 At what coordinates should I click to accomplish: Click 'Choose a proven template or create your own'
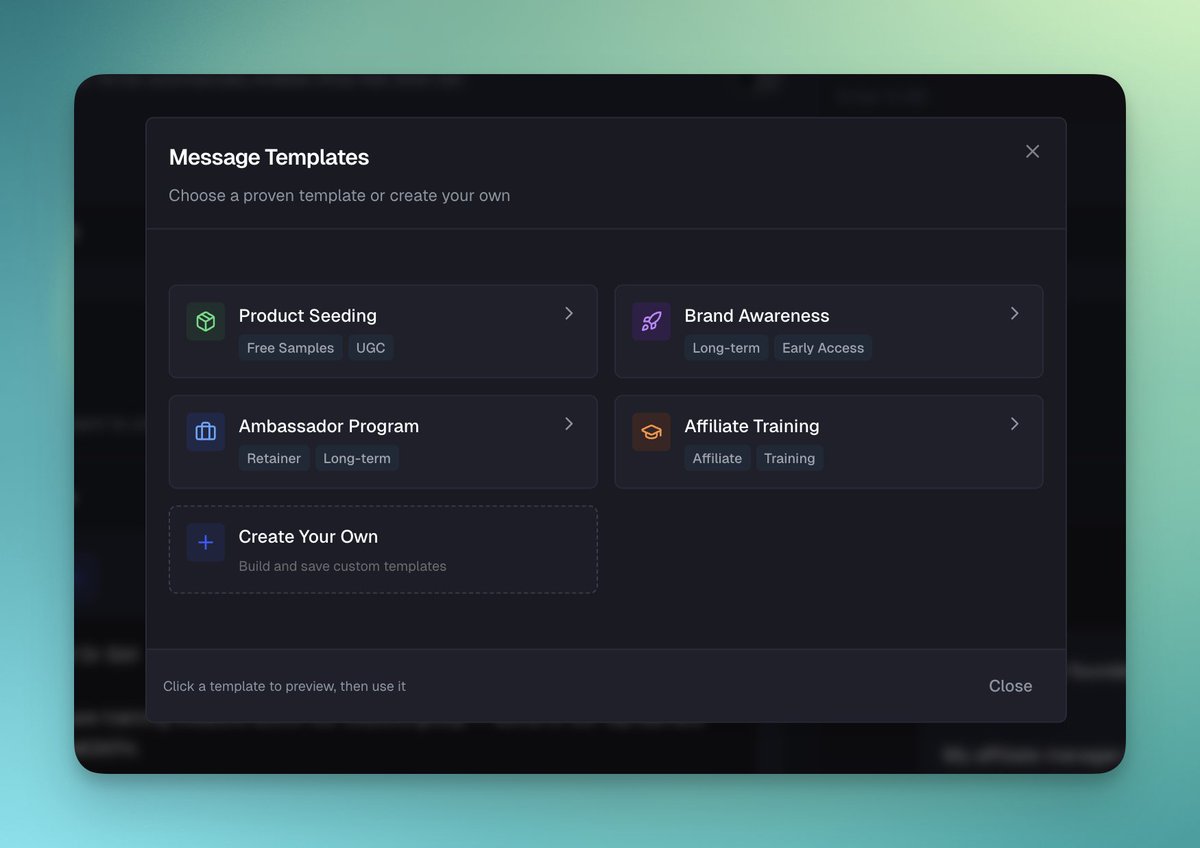(x=339, y=196)
